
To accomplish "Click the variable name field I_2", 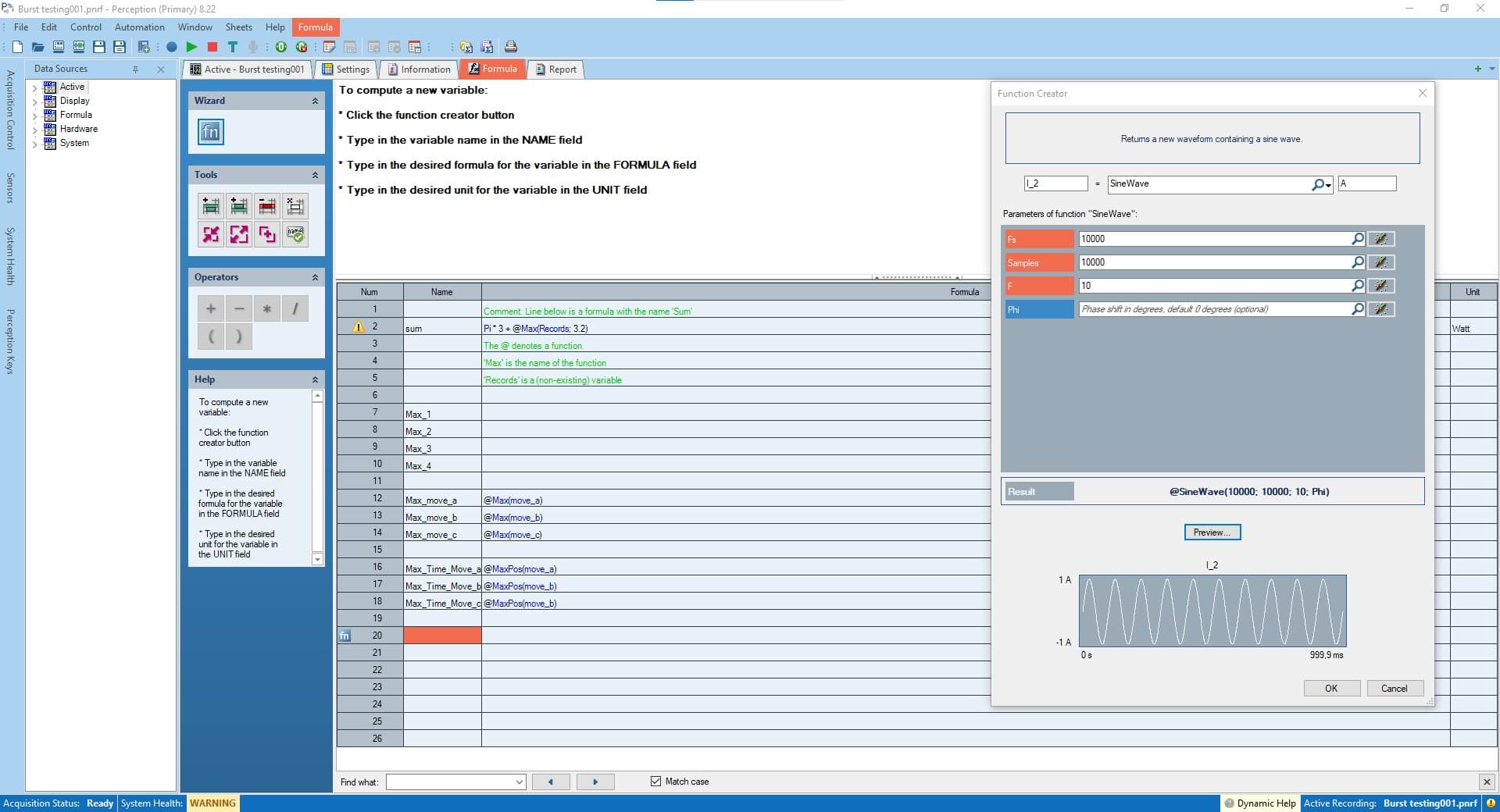I will (1055, 183).
